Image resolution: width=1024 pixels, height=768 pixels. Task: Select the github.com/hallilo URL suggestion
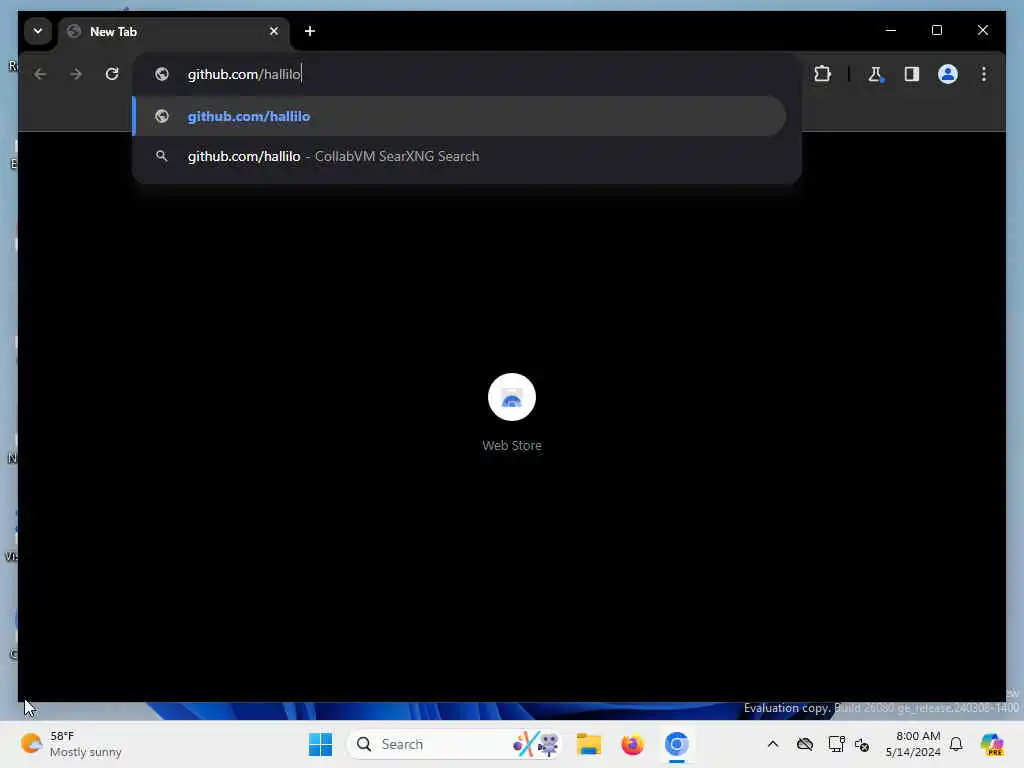459,116
